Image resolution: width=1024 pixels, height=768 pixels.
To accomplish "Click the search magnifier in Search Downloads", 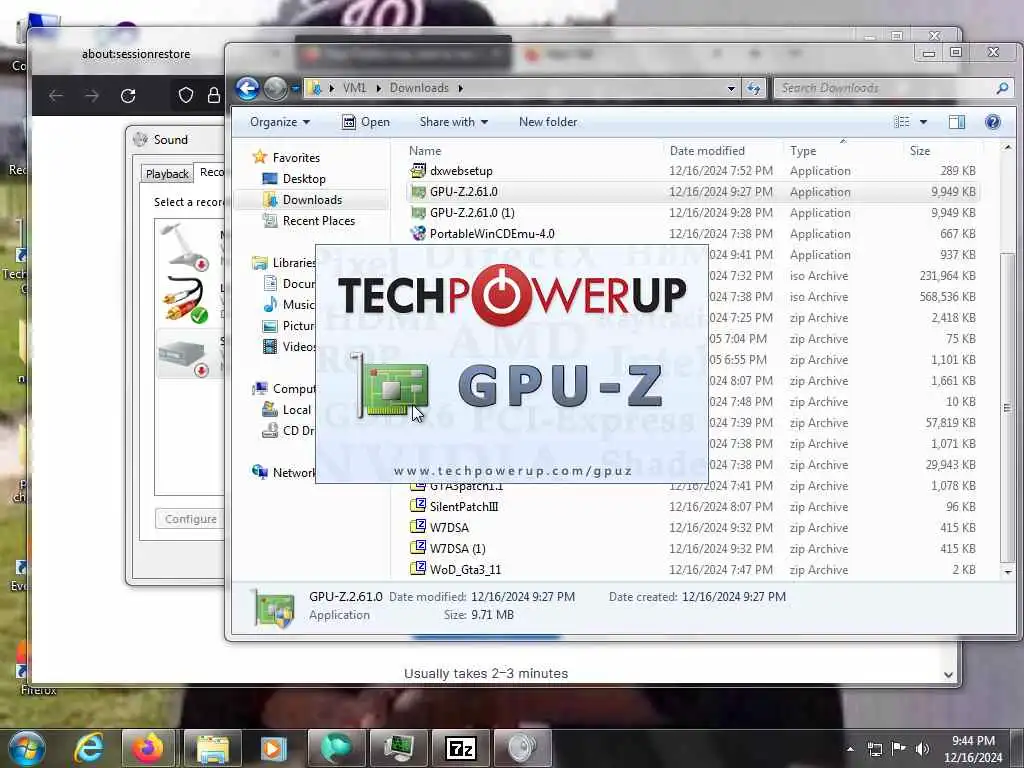I will (x=1002, y=88).
